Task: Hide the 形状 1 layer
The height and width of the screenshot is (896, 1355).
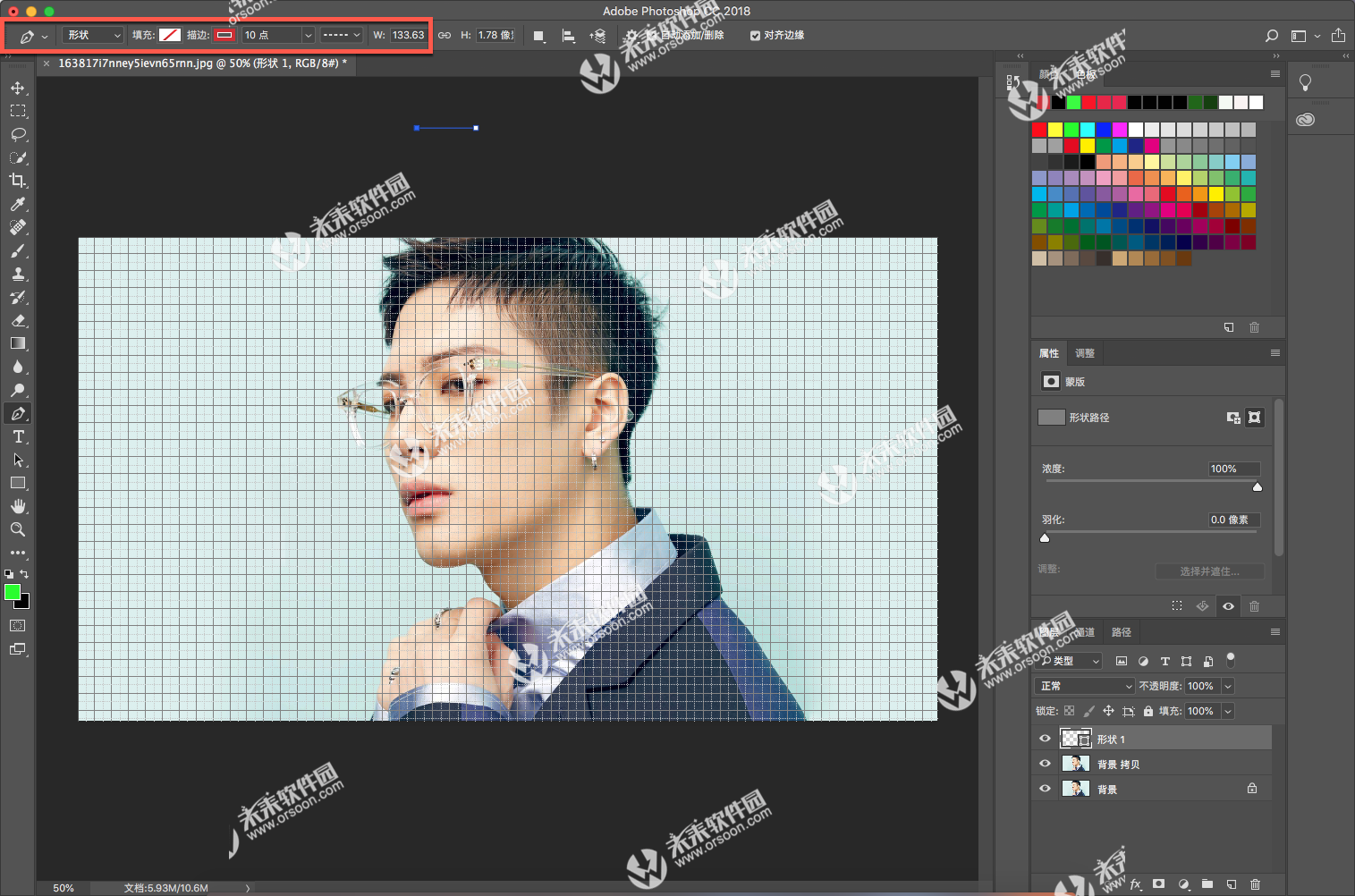Action: pos(1045,739)
